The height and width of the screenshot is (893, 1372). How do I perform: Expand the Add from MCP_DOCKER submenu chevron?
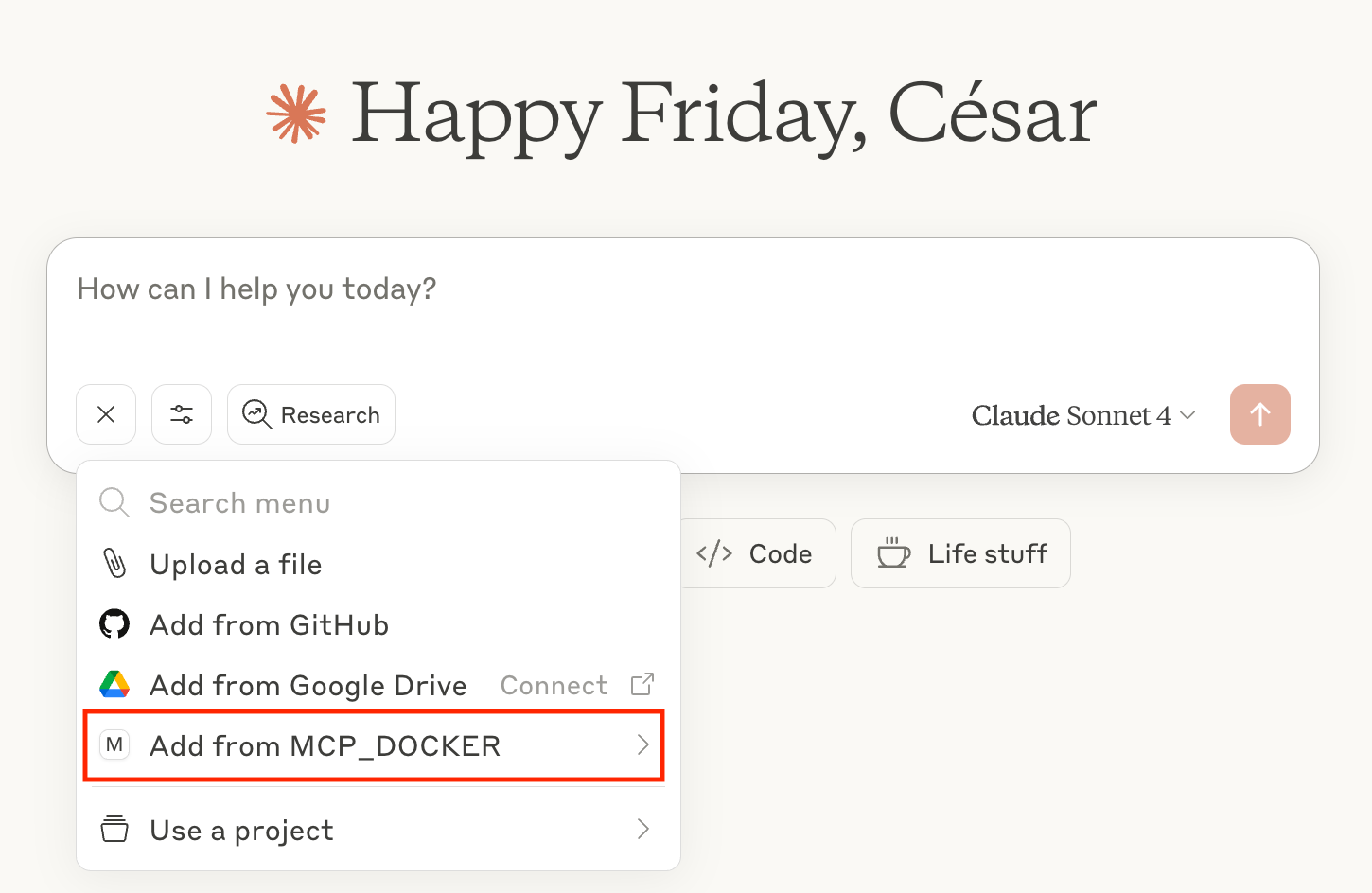click(643, 745)
